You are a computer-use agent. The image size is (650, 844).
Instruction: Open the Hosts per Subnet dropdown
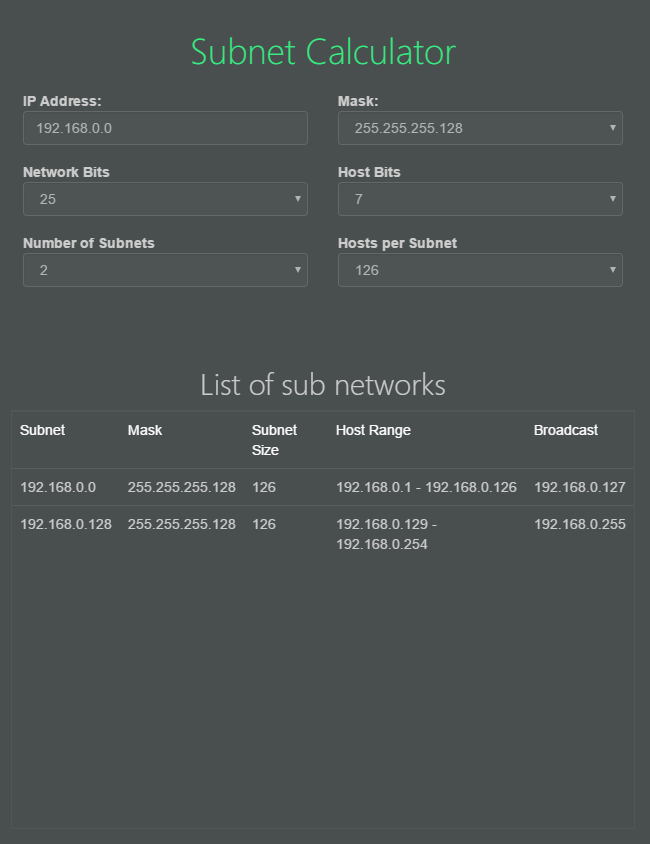pos(480,270)
